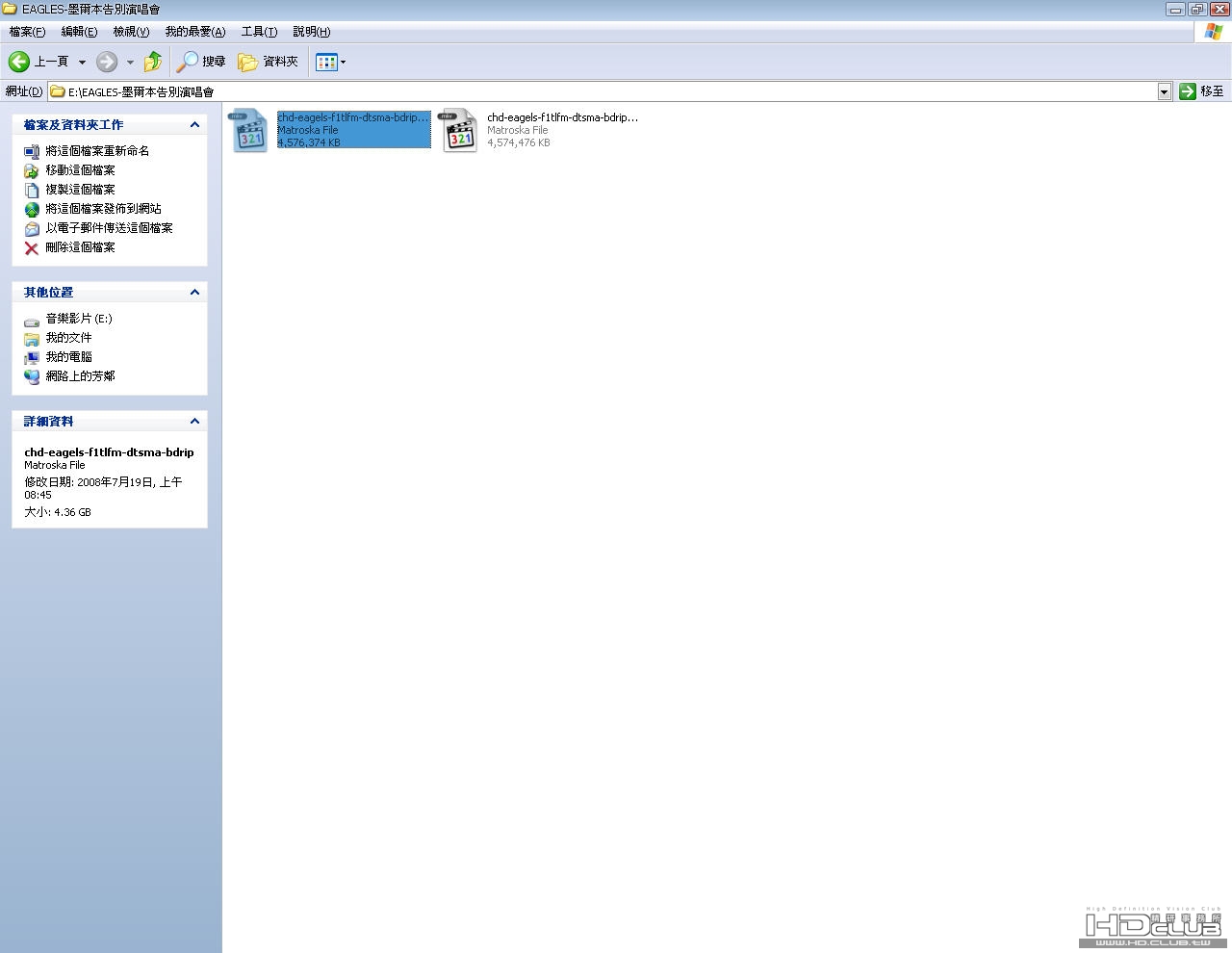Collapse the 檔案及資料夾工作 panel
The image size is (1232, 953).
click(x=194, y=125)
